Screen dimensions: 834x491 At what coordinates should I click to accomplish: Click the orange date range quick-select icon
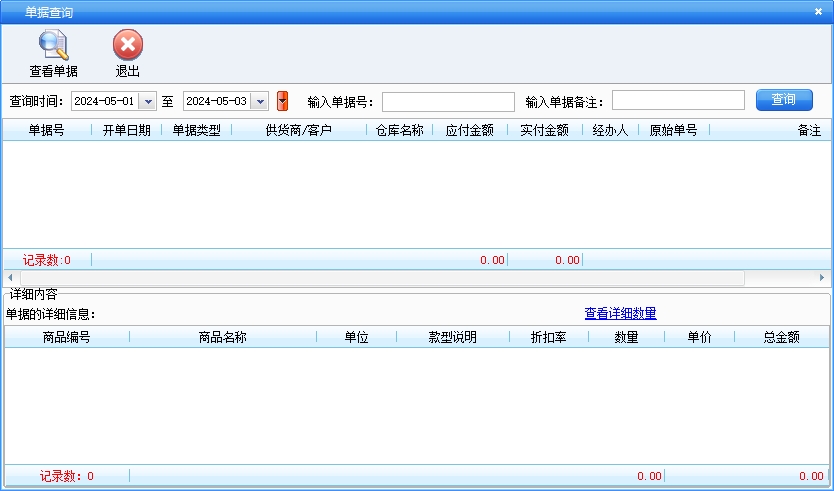pyautogui.click(x=282, y=101)
